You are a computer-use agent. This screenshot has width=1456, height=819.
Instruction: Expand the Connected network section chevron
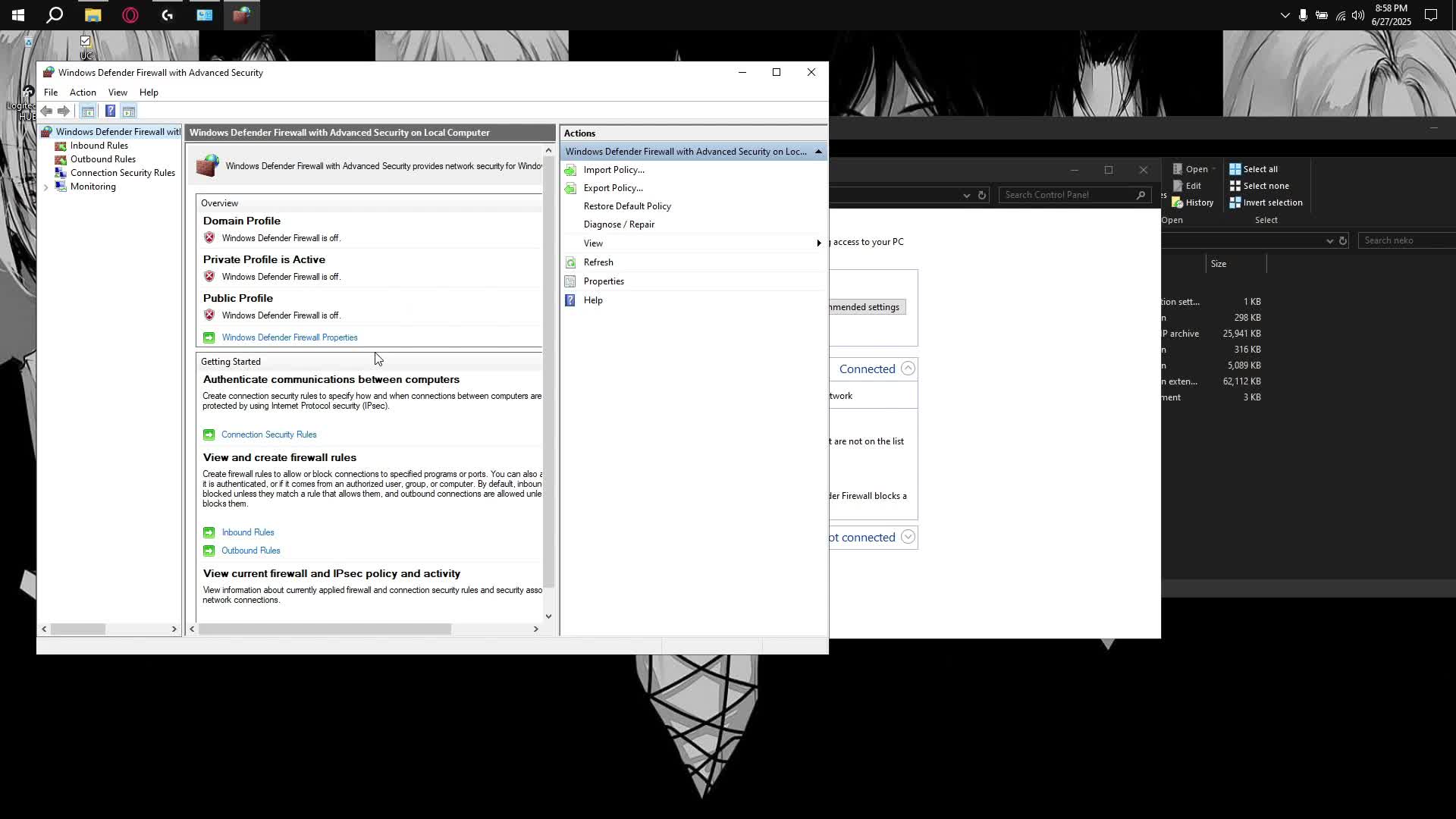click(x=908, y=369)
